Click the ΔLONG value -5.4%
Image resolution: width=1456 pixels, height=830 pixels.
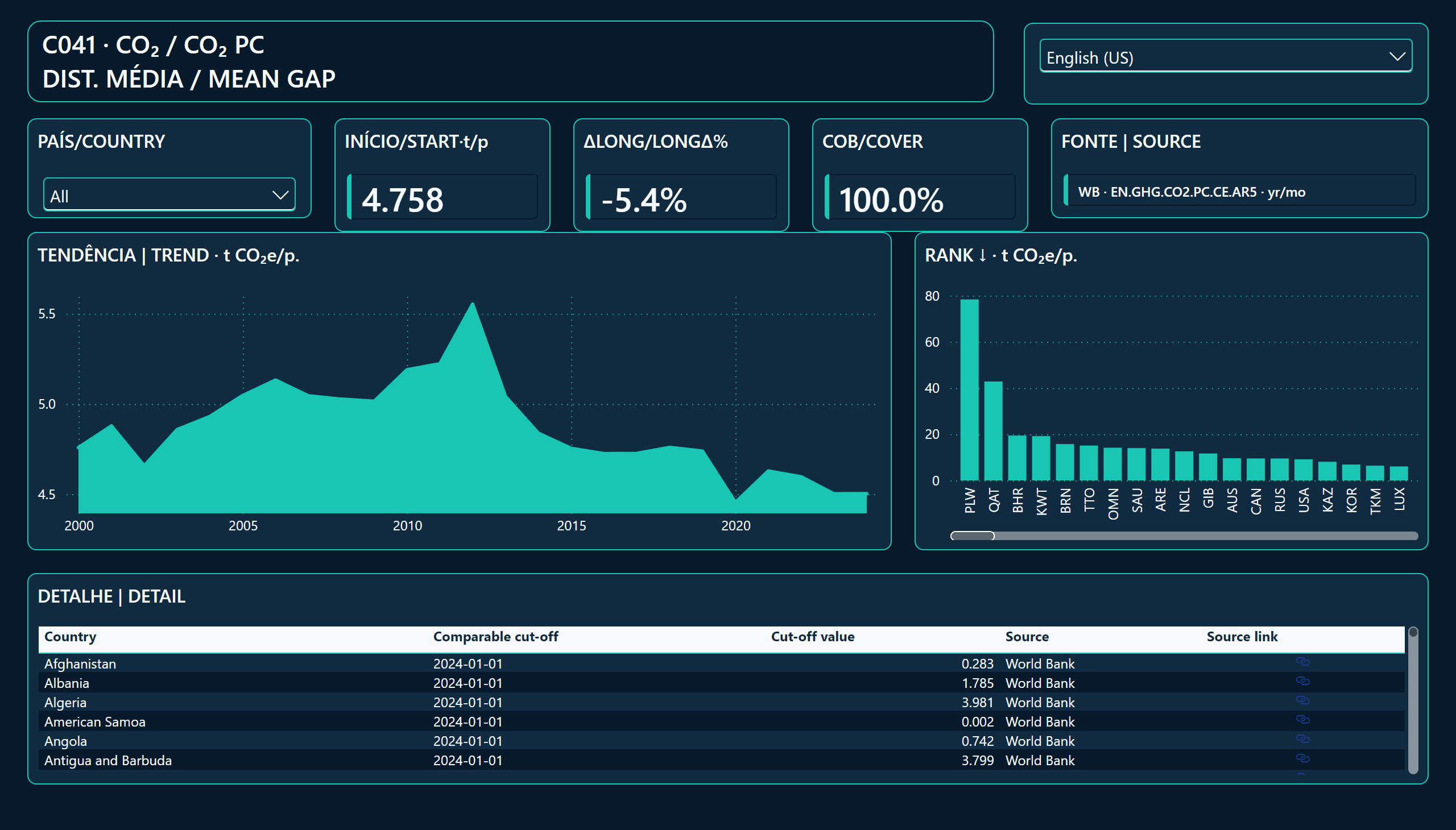point(644,200)
